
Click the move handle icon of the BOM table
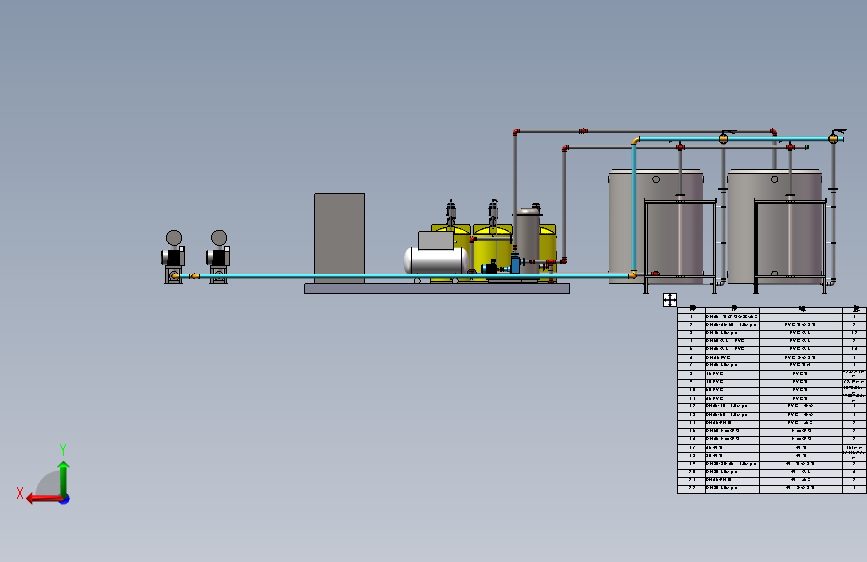670,300
